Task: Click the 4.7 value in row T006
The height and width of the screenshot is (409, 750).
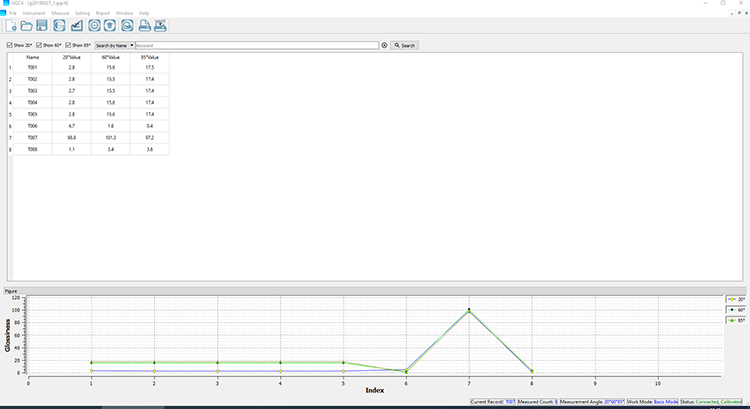Action: coord(71,126)
